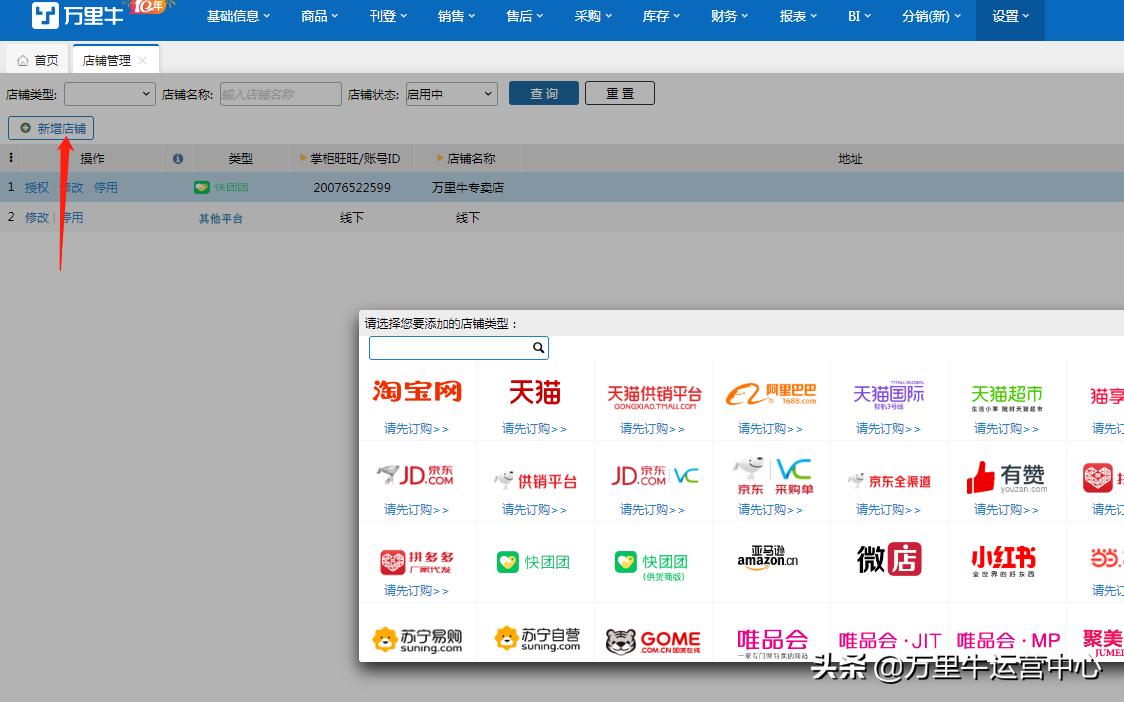
Task: Click the 店铺名称 input field
Action: click(280, 93)
